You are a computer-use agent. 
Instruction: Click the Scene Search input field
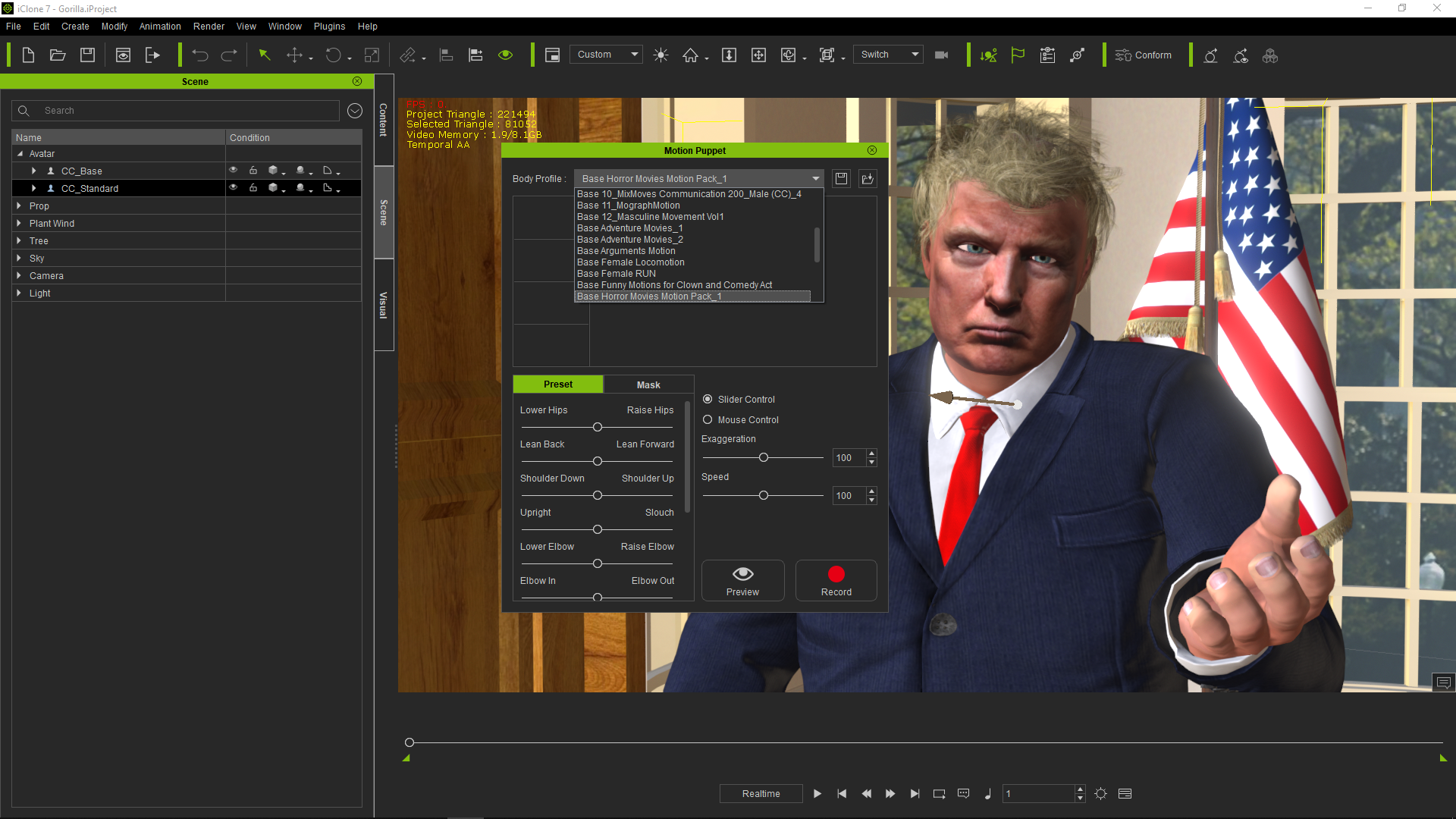176,111
